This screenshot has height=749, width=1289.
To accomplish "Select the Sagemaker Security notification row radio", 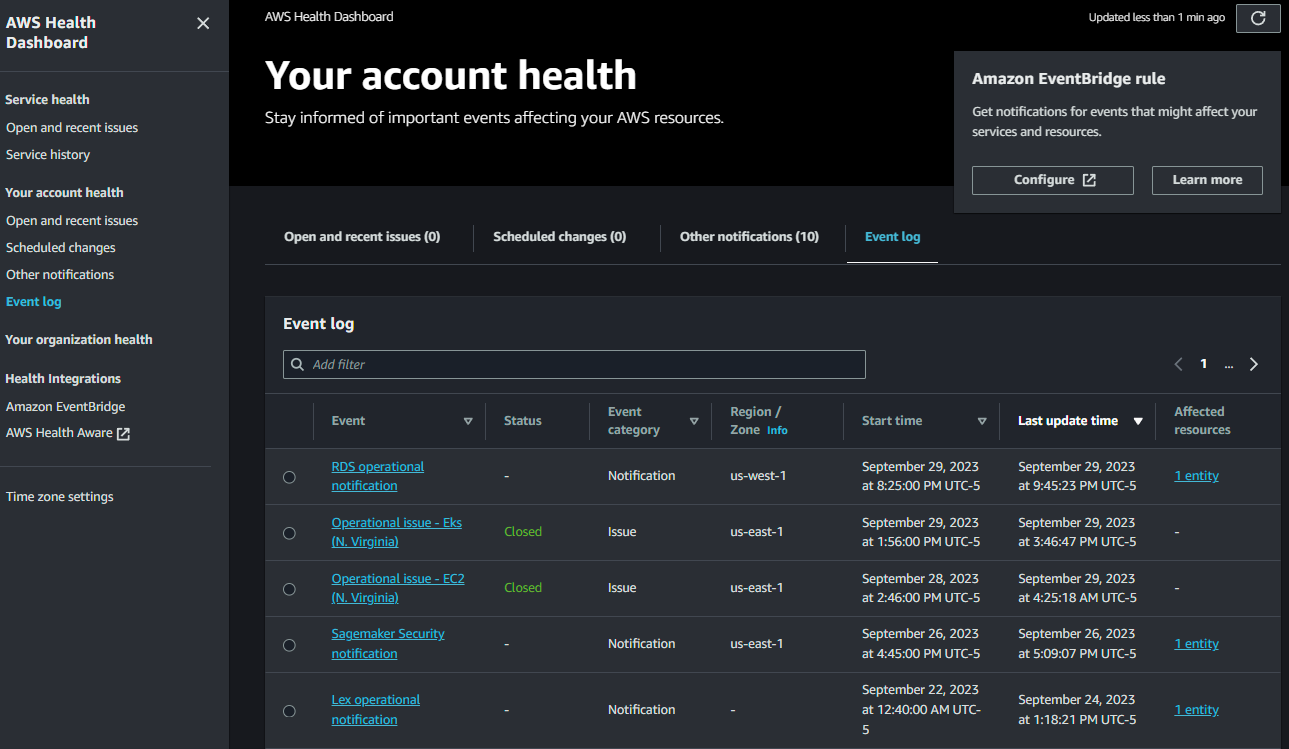I will (289, 645).
